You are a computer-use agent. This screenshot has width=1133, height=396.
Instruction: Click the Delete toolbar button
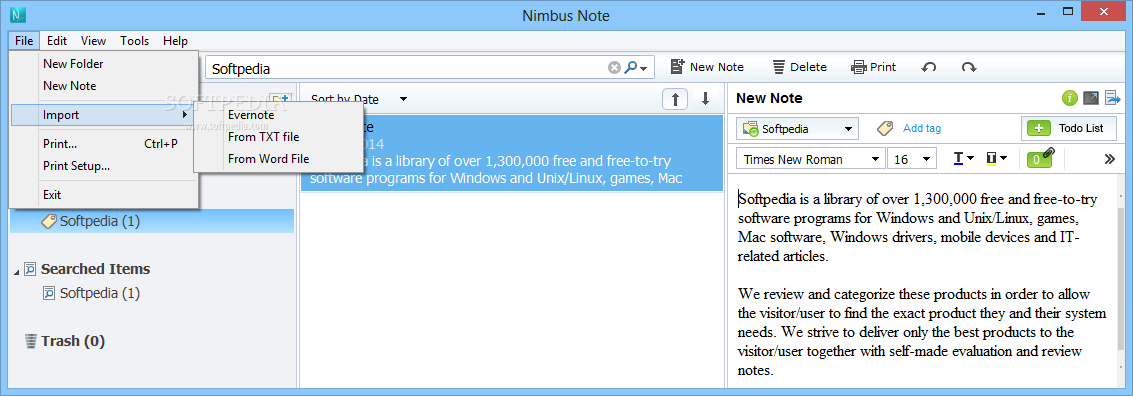tap(799, 67)
